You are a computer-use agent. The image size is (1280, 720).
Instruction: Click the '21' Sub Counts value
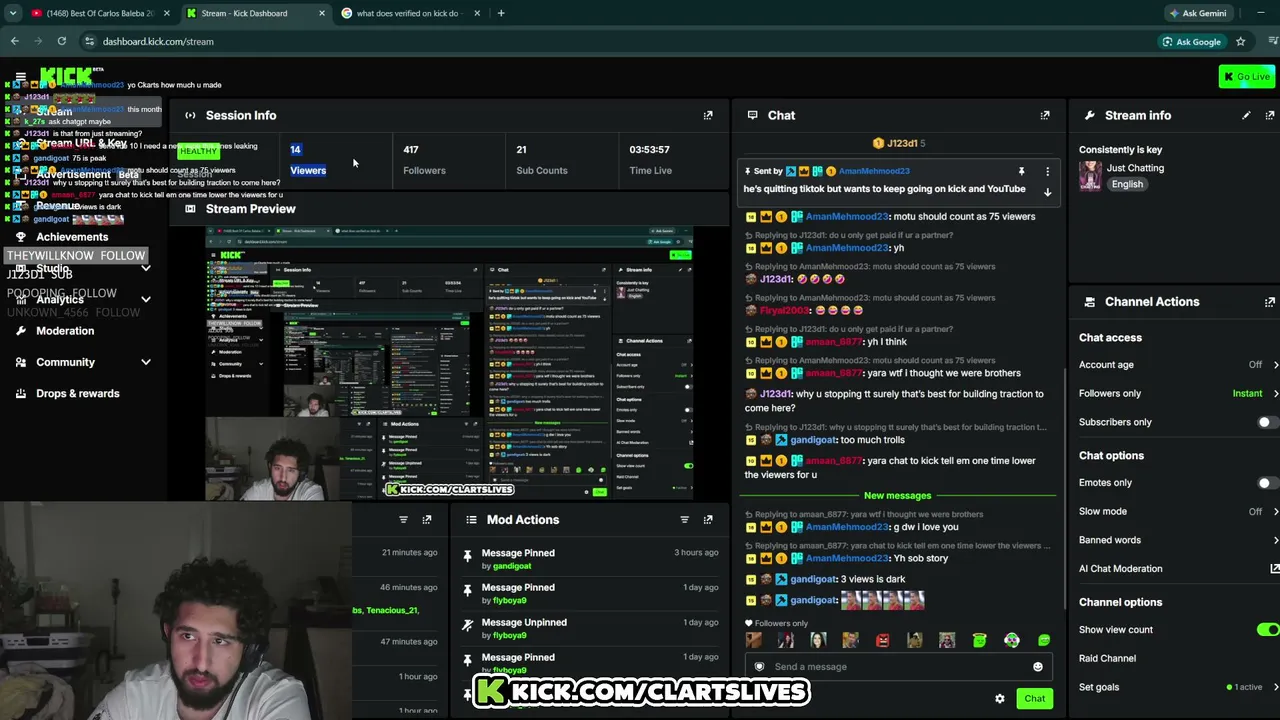pos(521,150)
